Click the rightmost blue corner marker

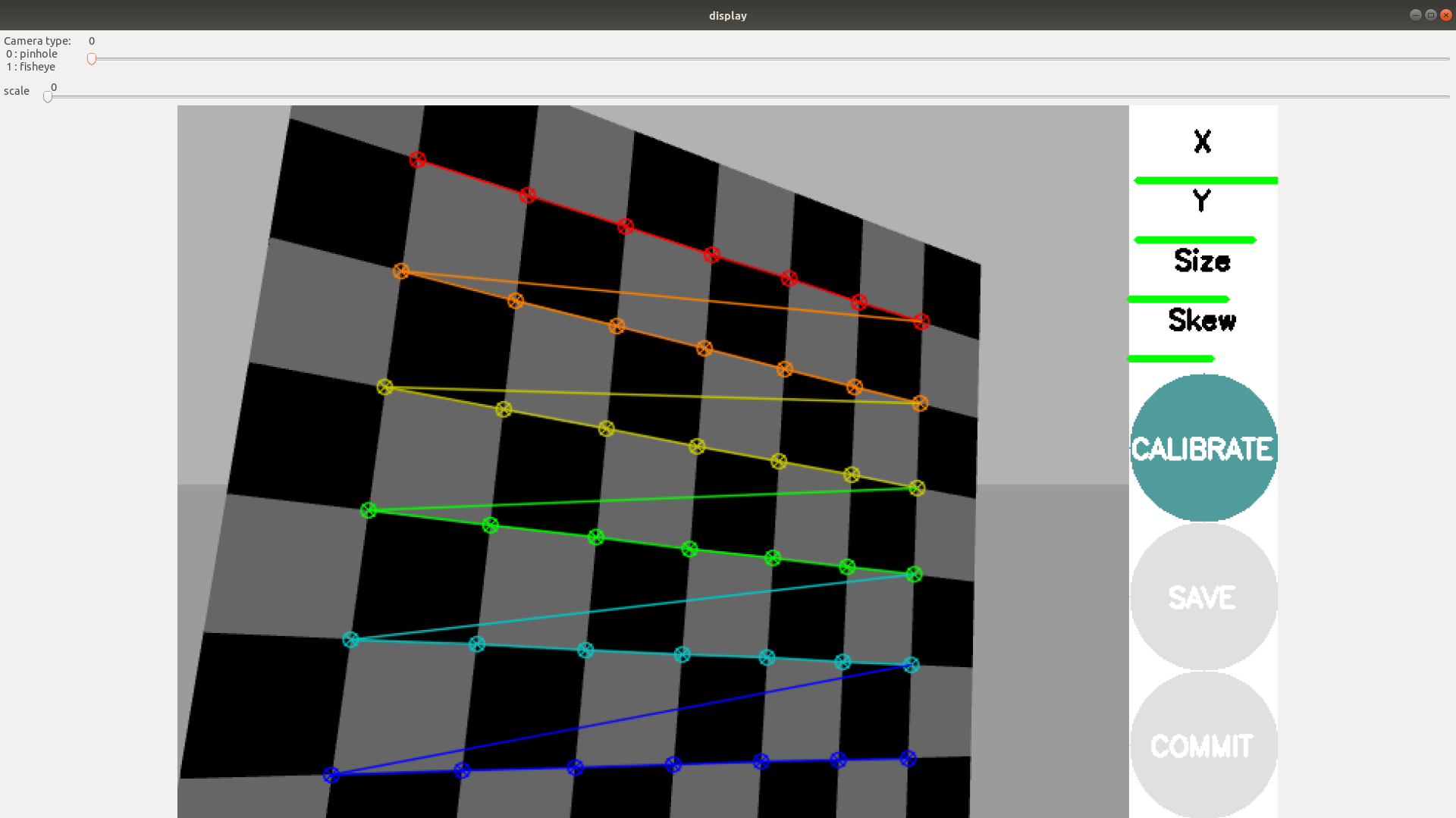pyautogui.click(x=908, y=758)
